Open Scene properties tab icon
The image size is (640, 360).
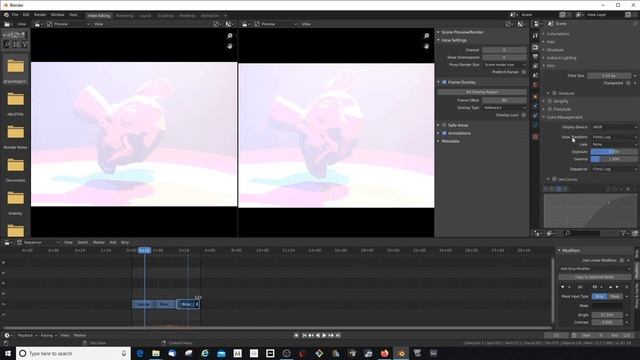coord(536,76)
